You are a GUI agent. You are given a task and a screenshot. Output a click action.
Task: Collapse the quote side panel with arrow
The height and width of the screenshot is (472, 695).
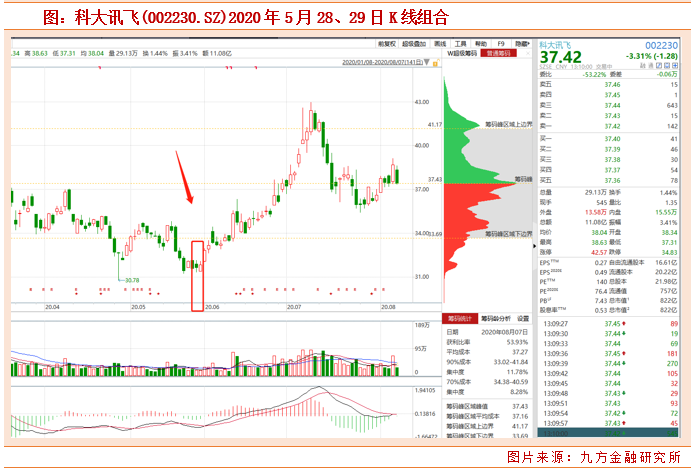pyautogui.click(x=534, y=246)
